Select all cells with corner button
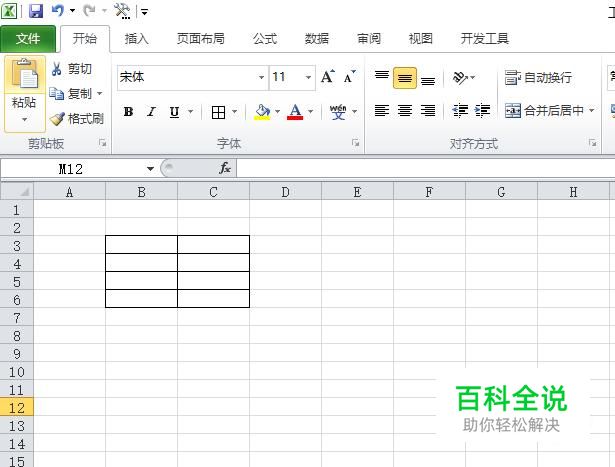Viewport: 615px width, 467px height. [x=17, y=192]
